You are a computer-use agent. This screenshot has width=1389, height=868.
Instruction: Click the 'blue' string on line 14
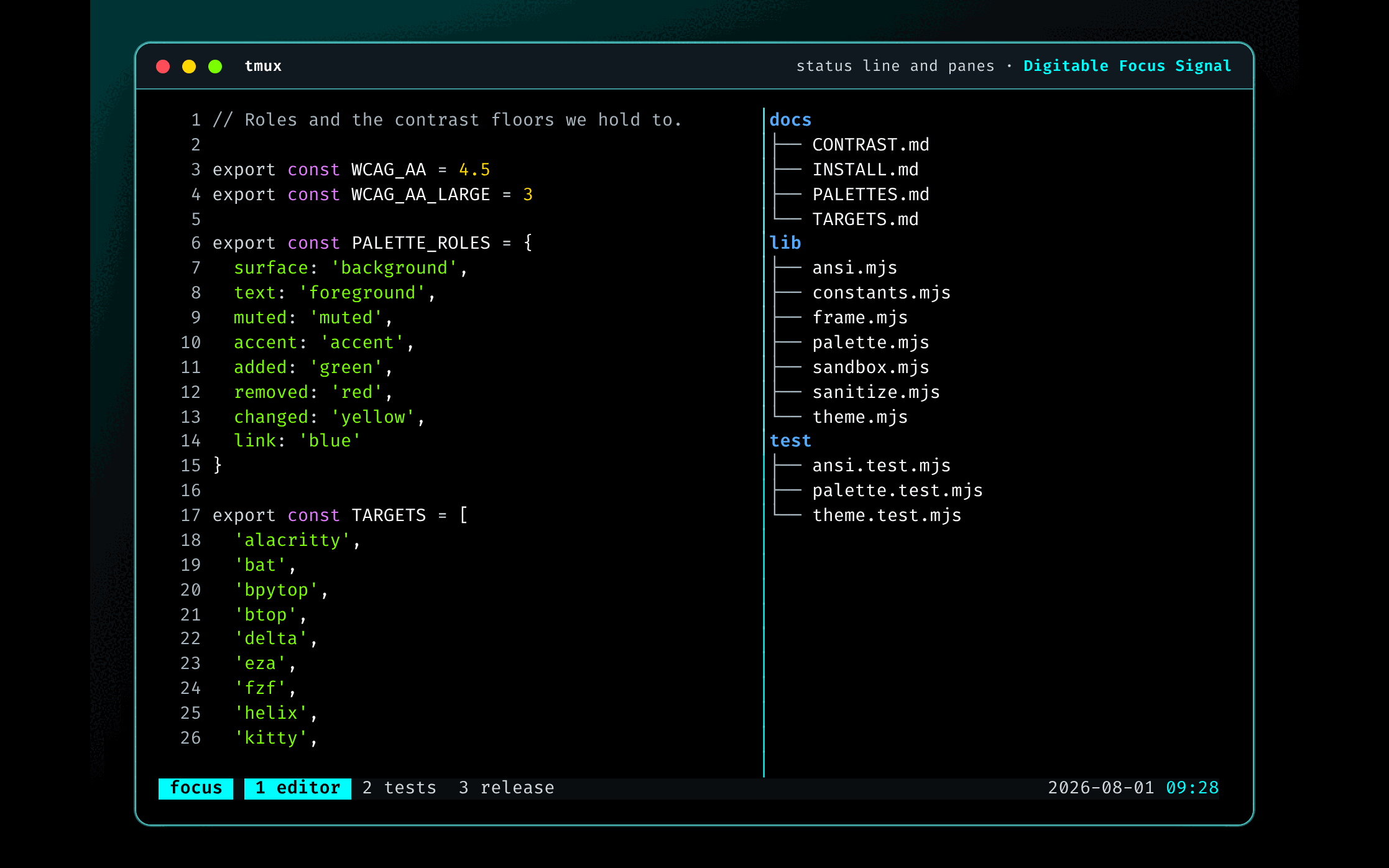[x=330, y=440]
